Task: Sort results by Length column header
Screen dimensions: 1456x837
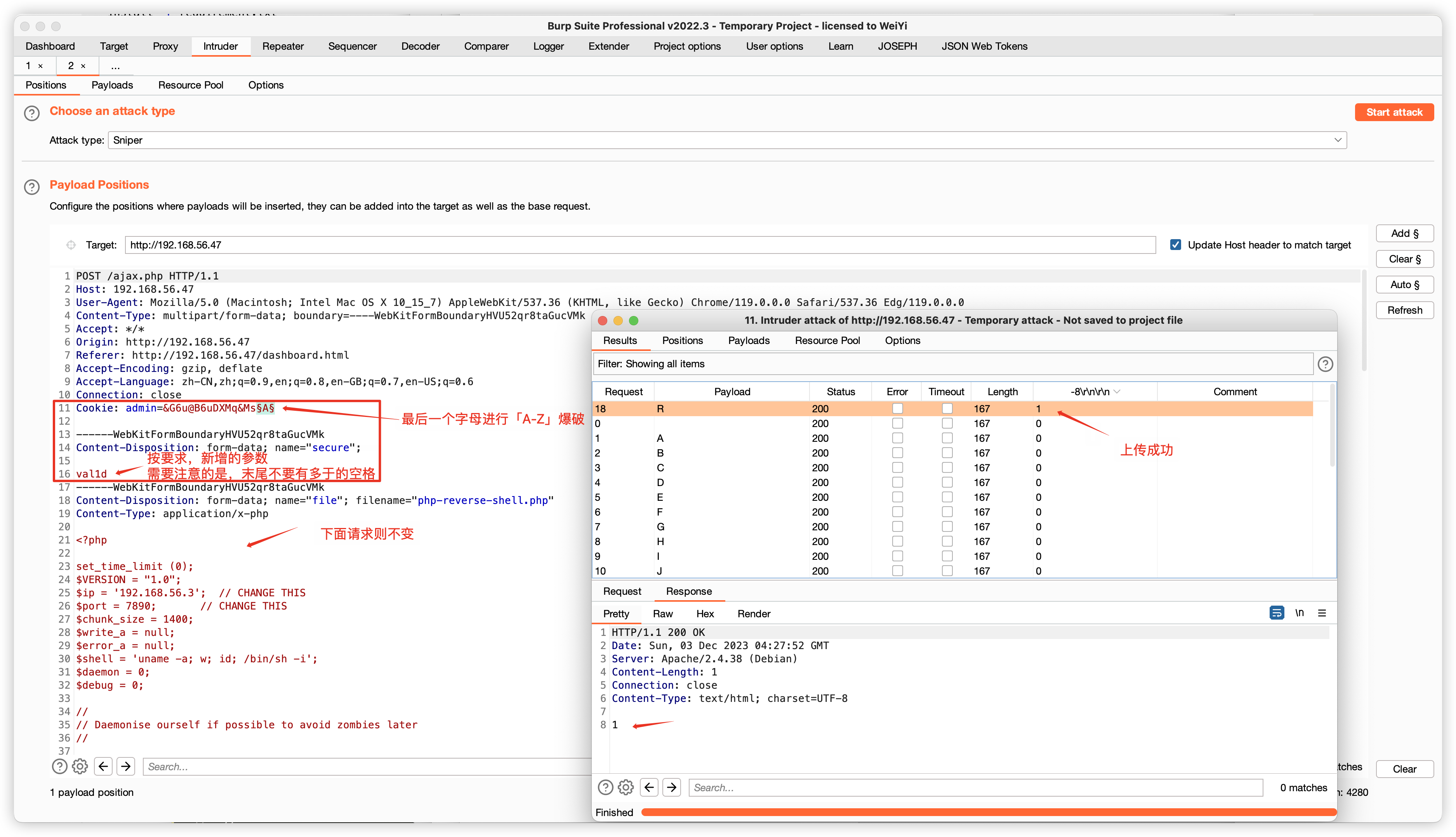Action: click(1002, 391)
